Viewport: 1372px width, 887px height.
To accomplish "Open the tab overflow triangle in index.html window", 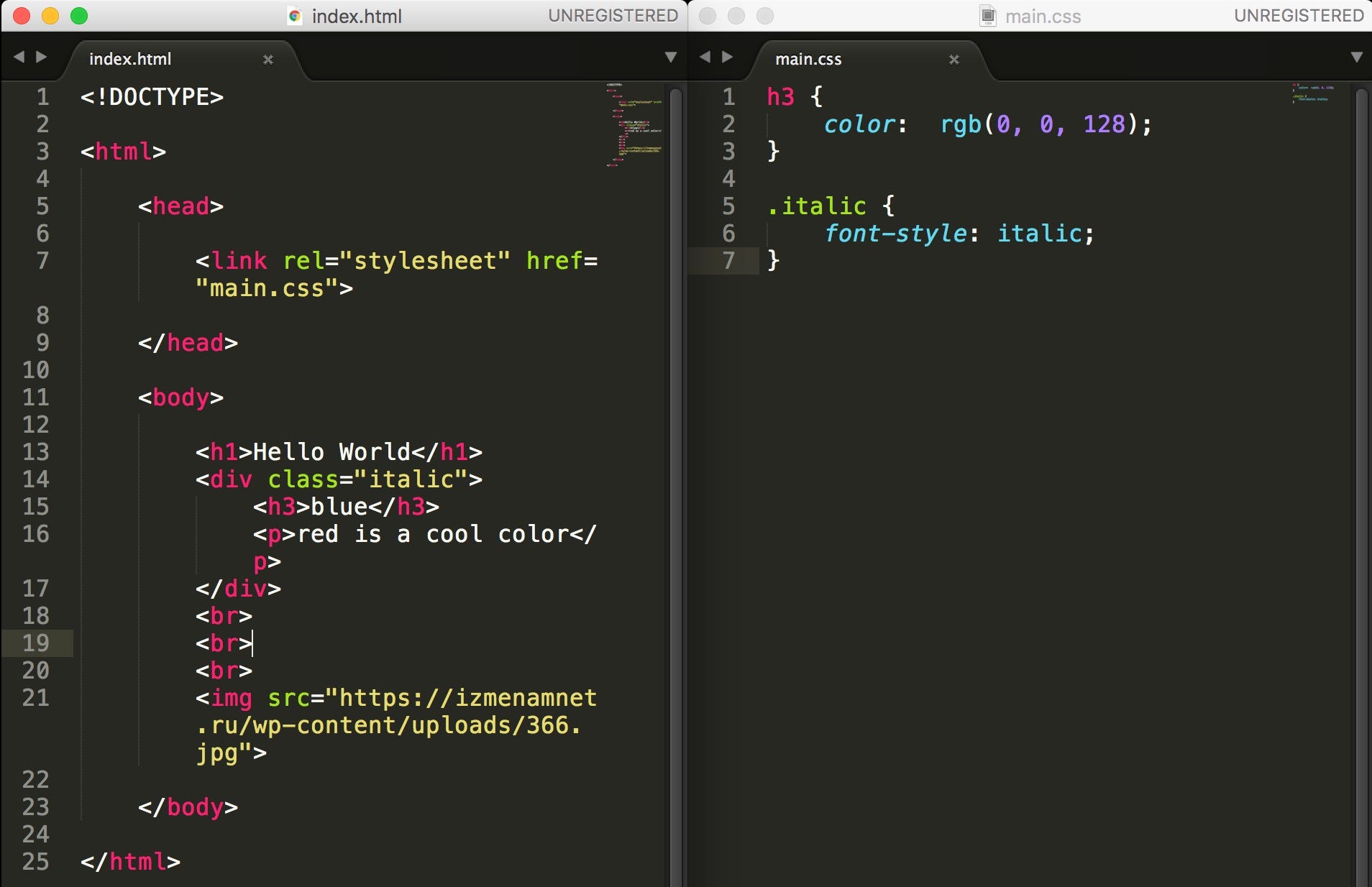I will 670,56.
